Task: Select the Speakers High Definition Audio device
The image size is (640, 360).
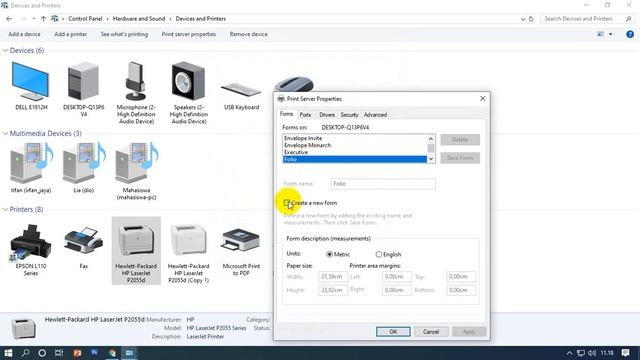Action: 189,92
